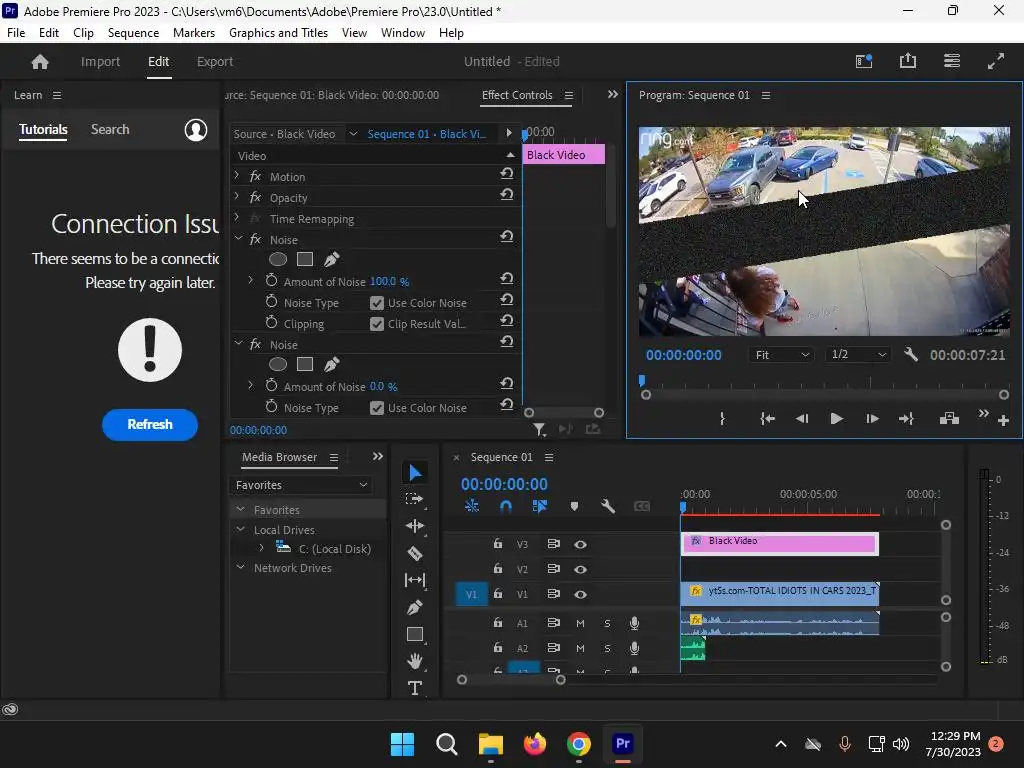Open the Source Black Video dropdown arrow
Viewport: 1024px width, 768px height.
point(353,134)
